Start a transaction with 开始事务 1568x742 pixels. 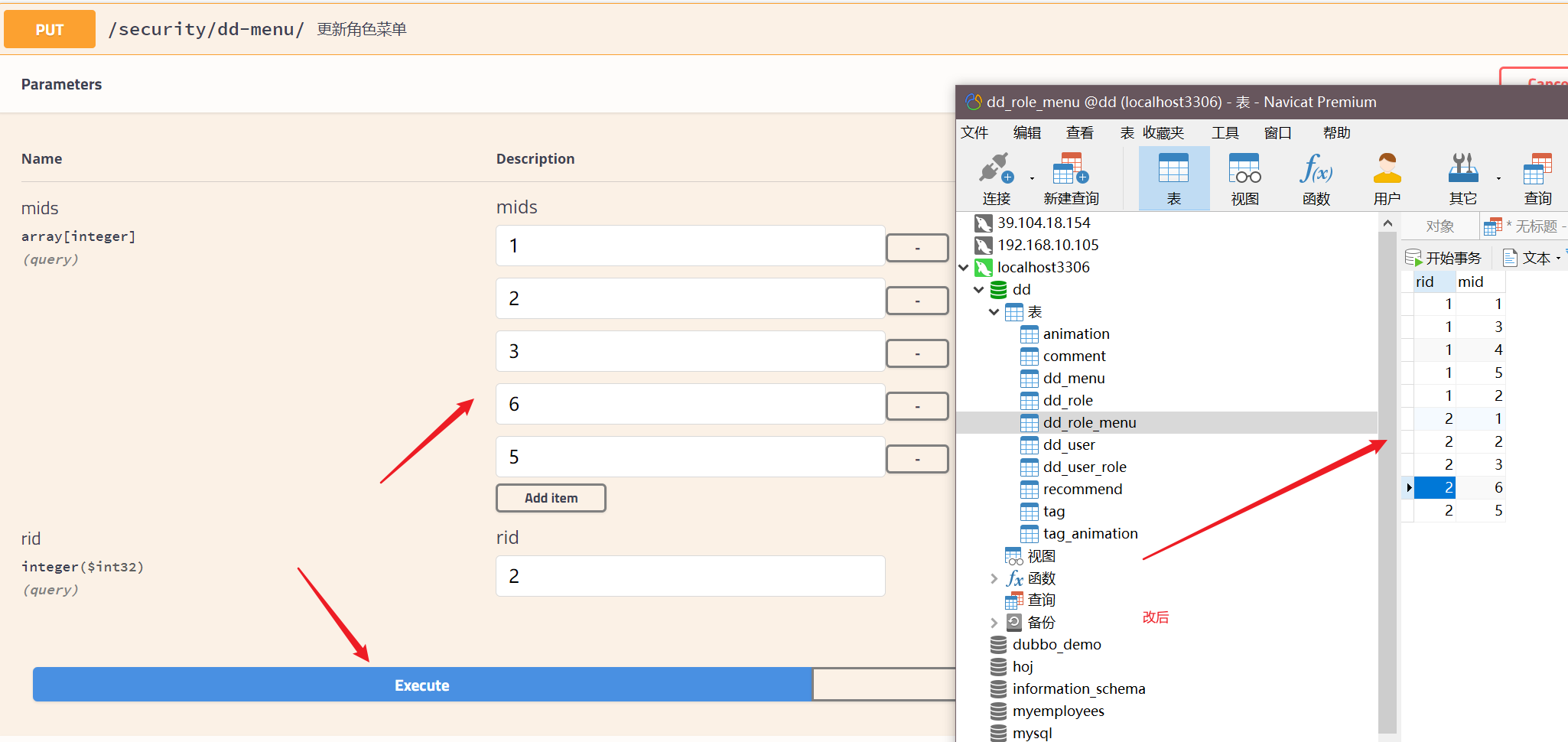1444,257
